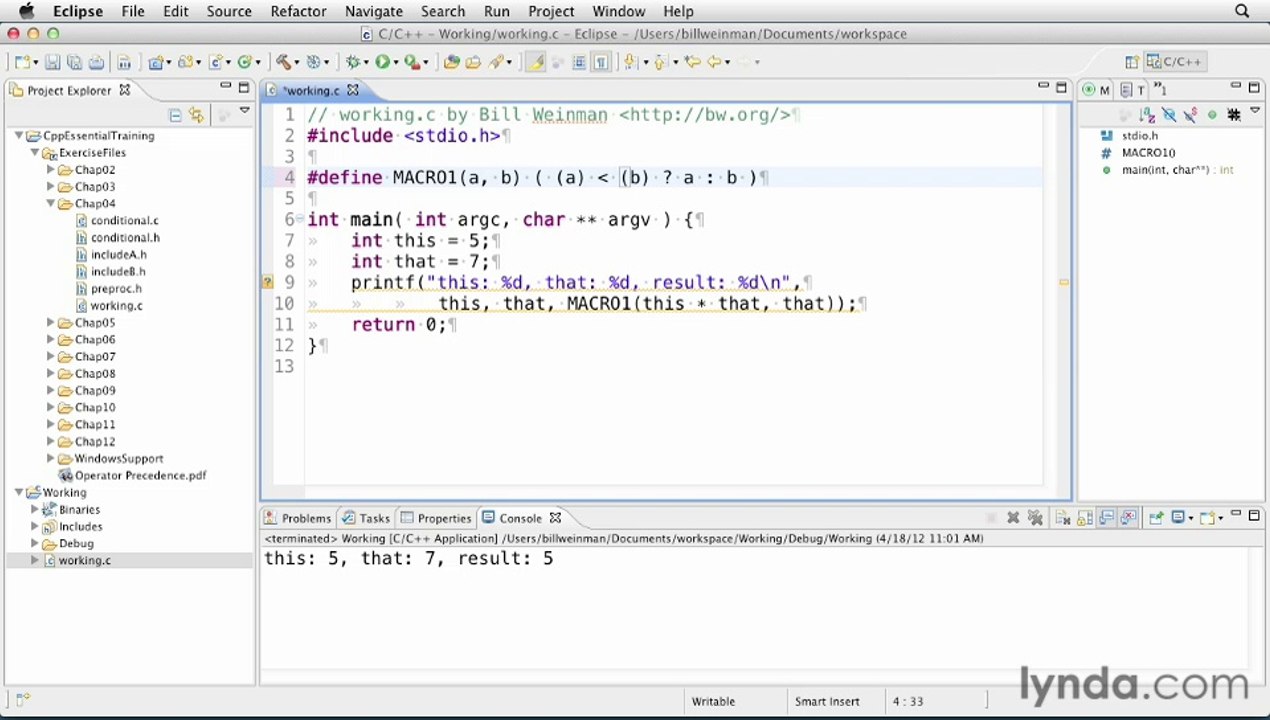
Task: Open the Refactor menu
Action: point(298,11)
